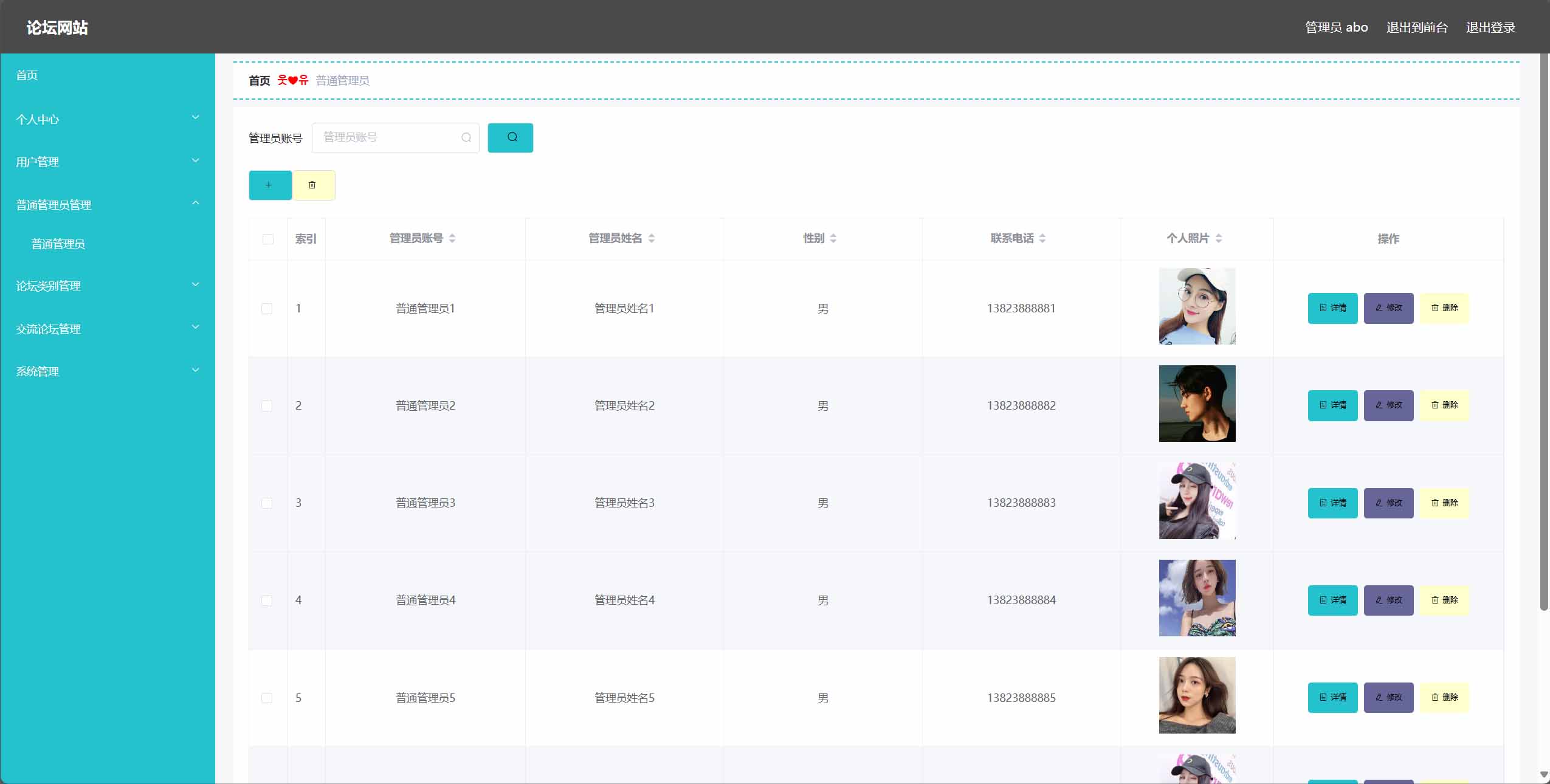Open 详情 for 普通管理员1
Image resolution: width=1550 pixels, height=784 pixels.
[x=1332, y=308]
